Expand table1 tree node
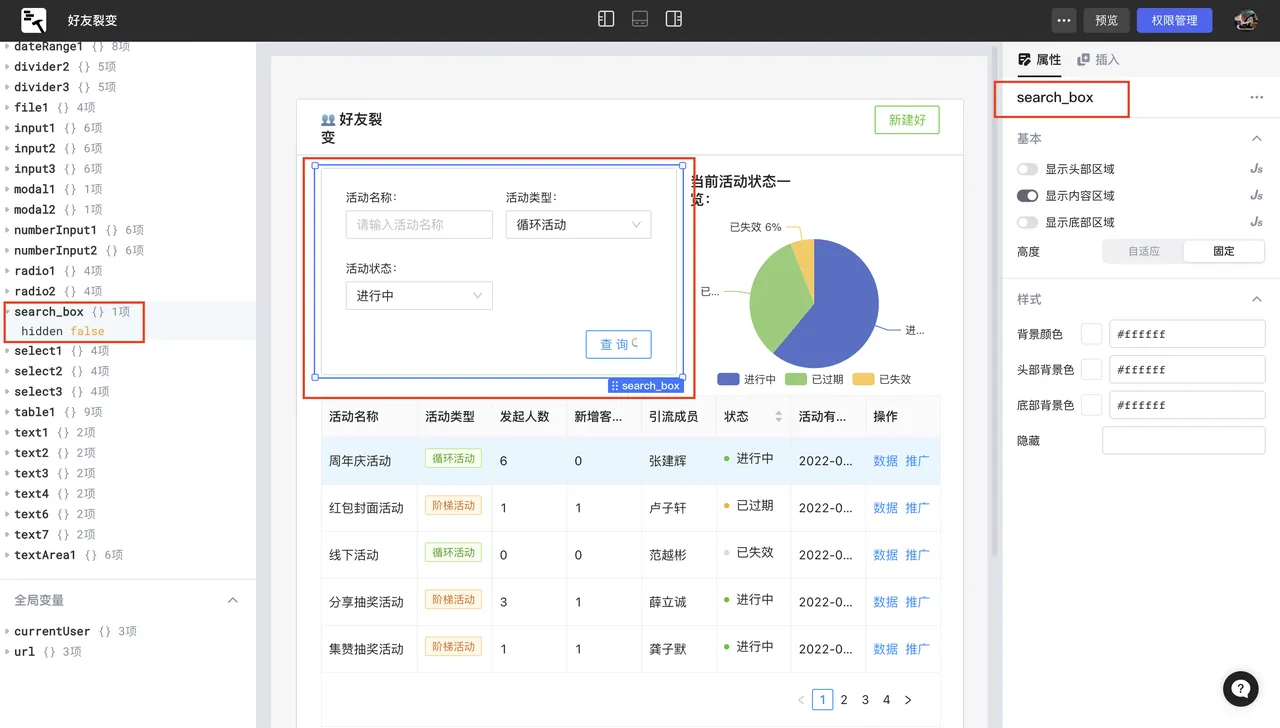Image resolution: width=1280 pixels, height=728 pixels. (7, 412)
